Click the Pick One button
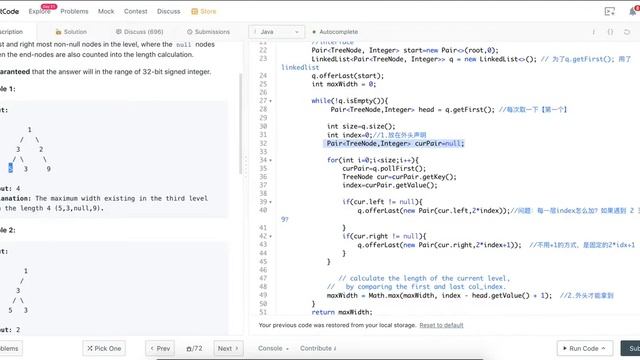 104,349
